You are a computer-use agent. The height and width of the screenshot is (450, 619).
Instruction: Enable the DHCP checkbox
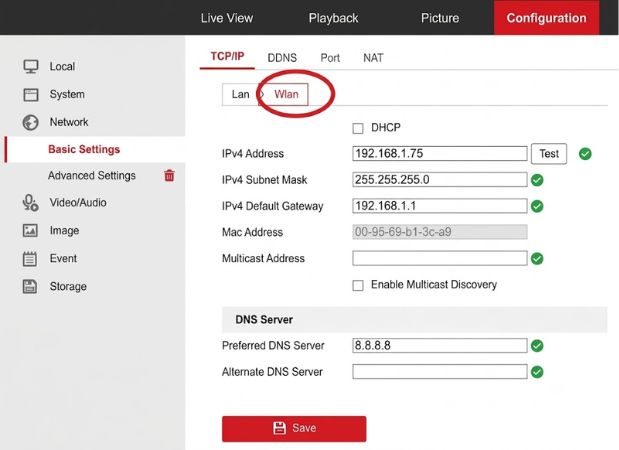coord(358,128)
